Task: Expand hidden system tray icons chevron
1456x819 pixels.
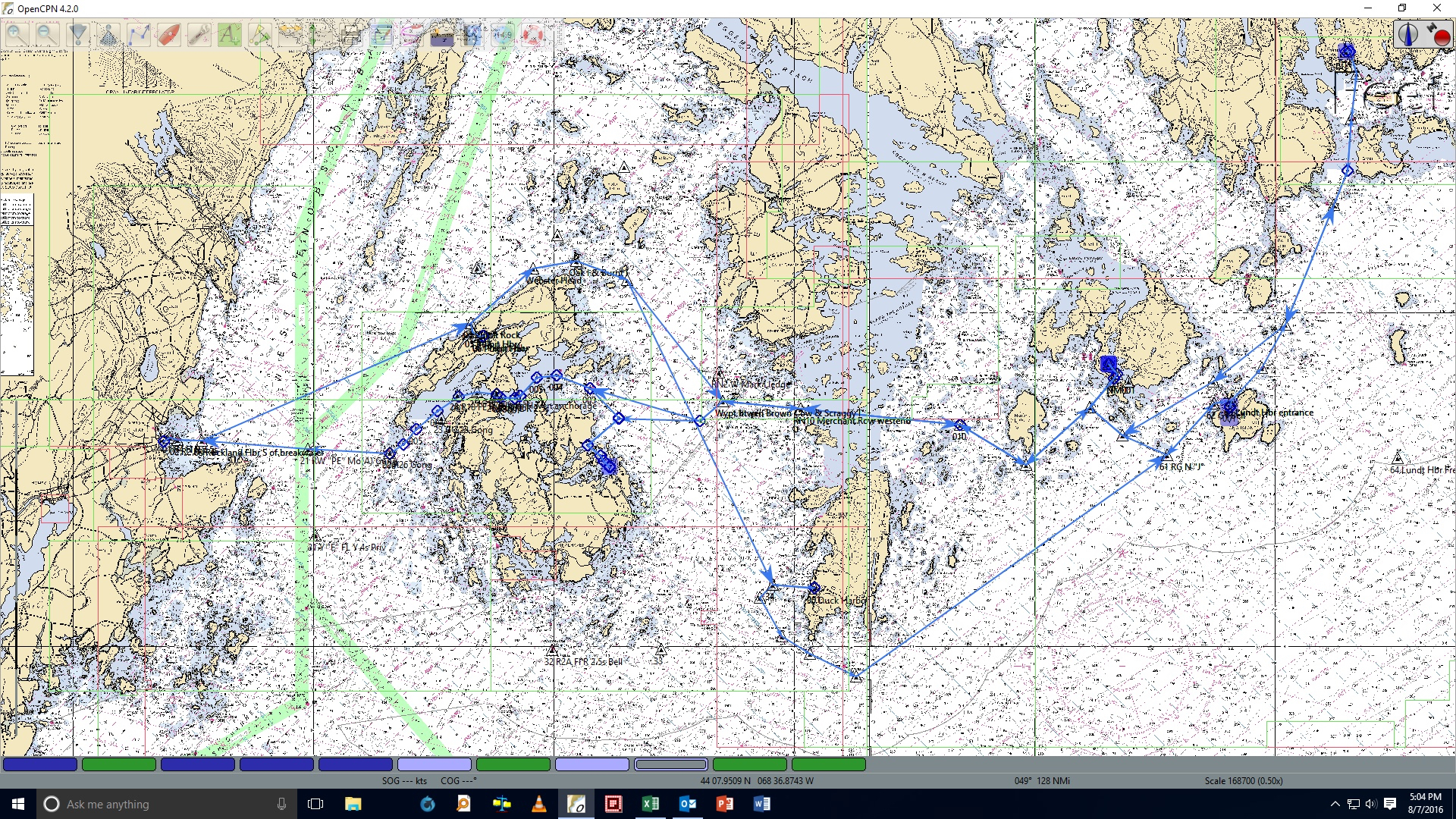Action: (1335, 804)
